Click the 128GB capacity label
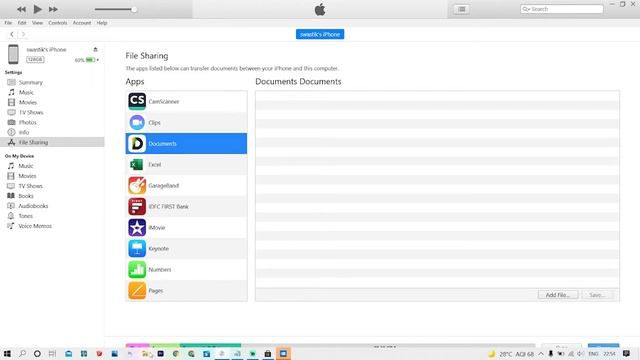 (x=35, y=60)
